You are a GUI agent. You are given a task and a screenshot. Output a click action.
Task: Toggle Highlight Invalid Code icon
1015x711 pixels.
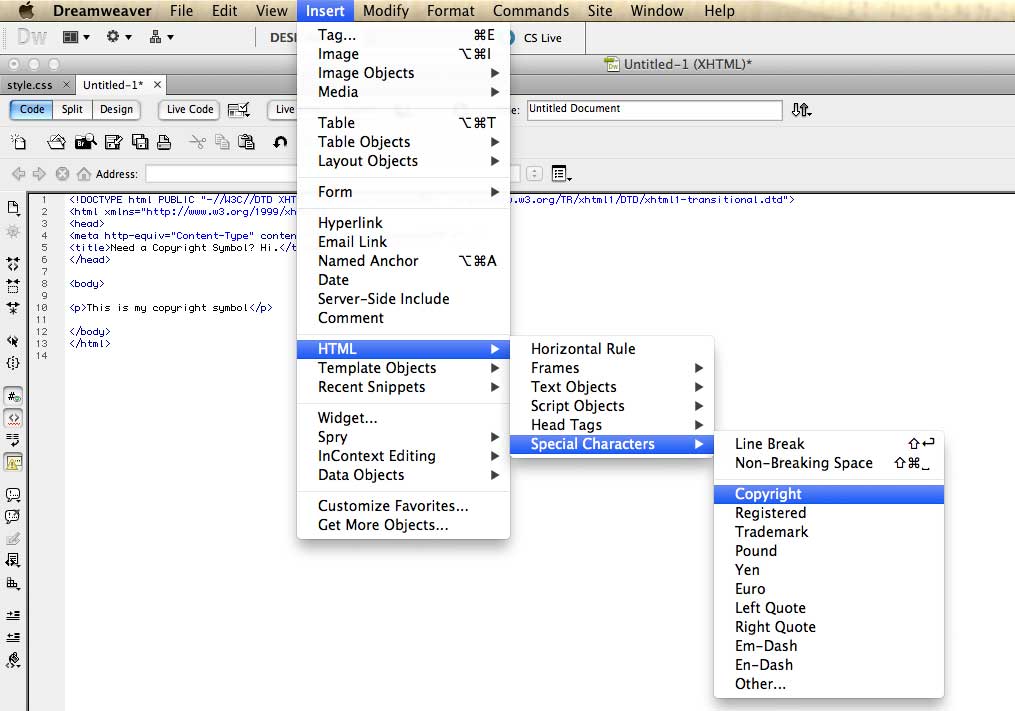point(13,418)
